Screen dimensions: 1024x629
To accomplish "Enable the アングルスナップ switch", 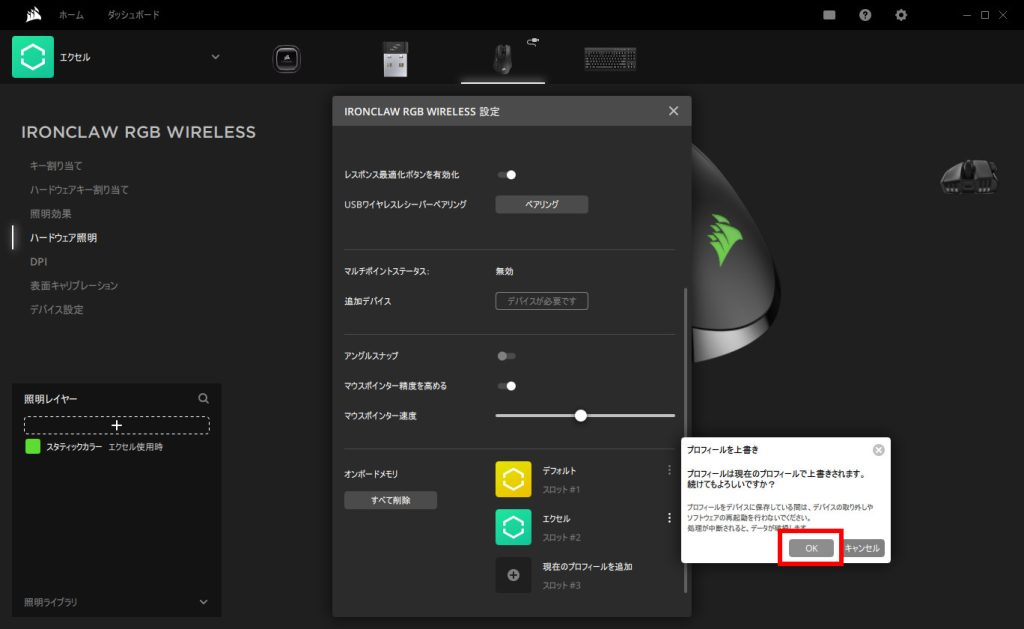I will pos(507,356).
